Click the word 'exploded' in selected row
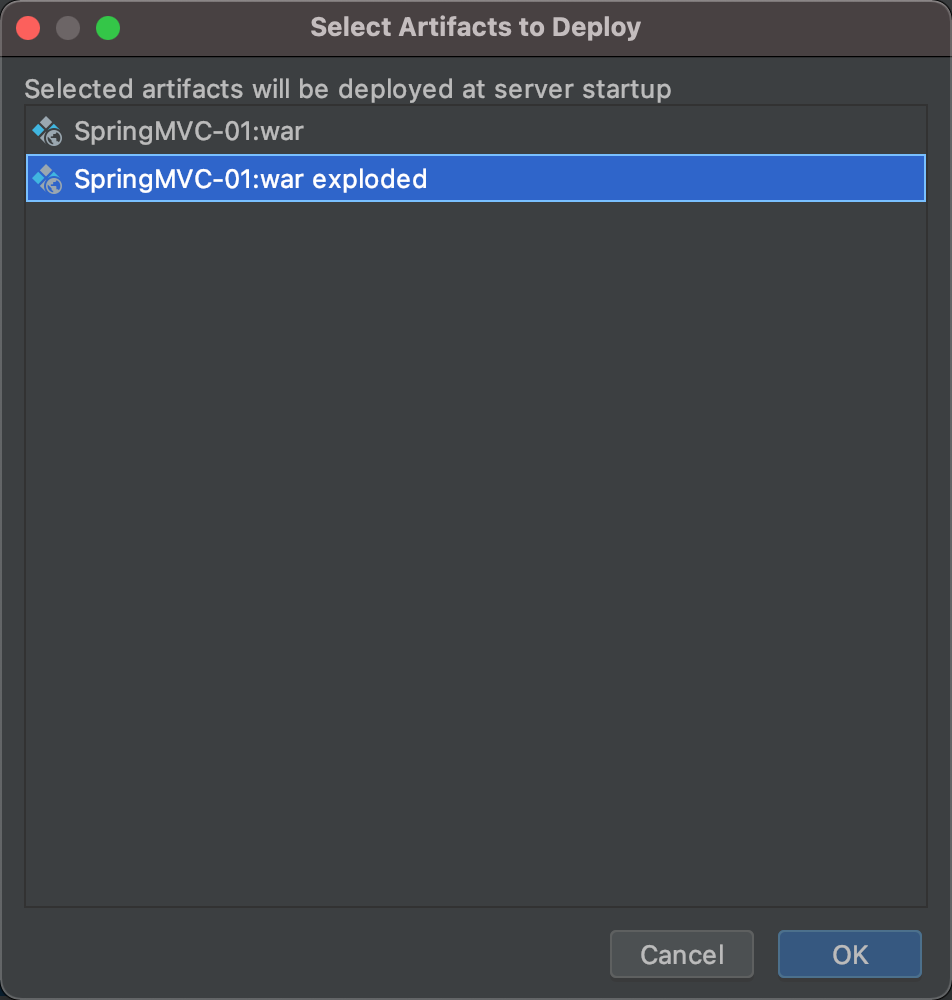 coord(369,180)
